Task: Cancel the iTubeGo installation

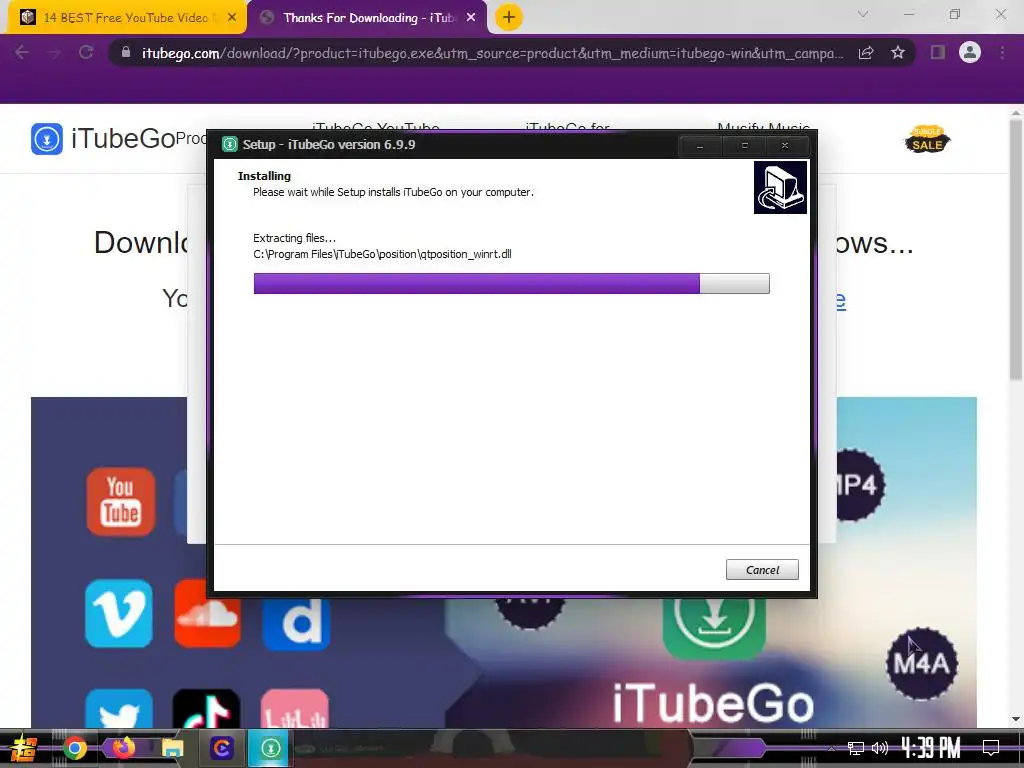Action: (x=761, y=569)
